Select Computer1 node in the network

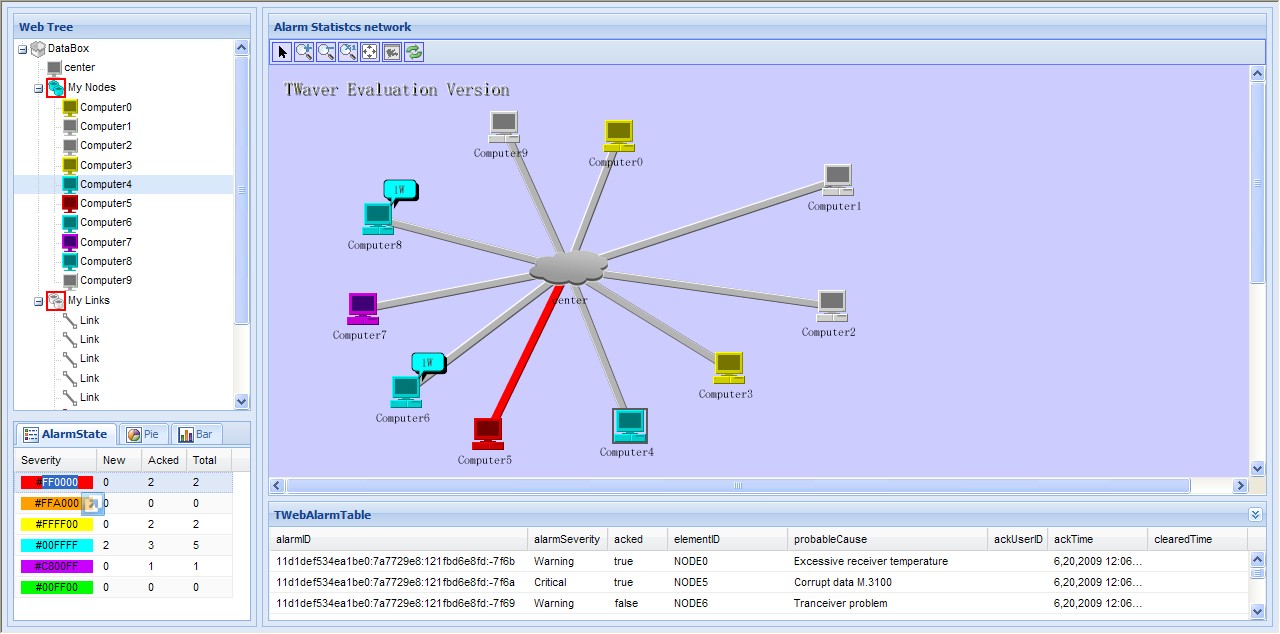coord(838,181)
